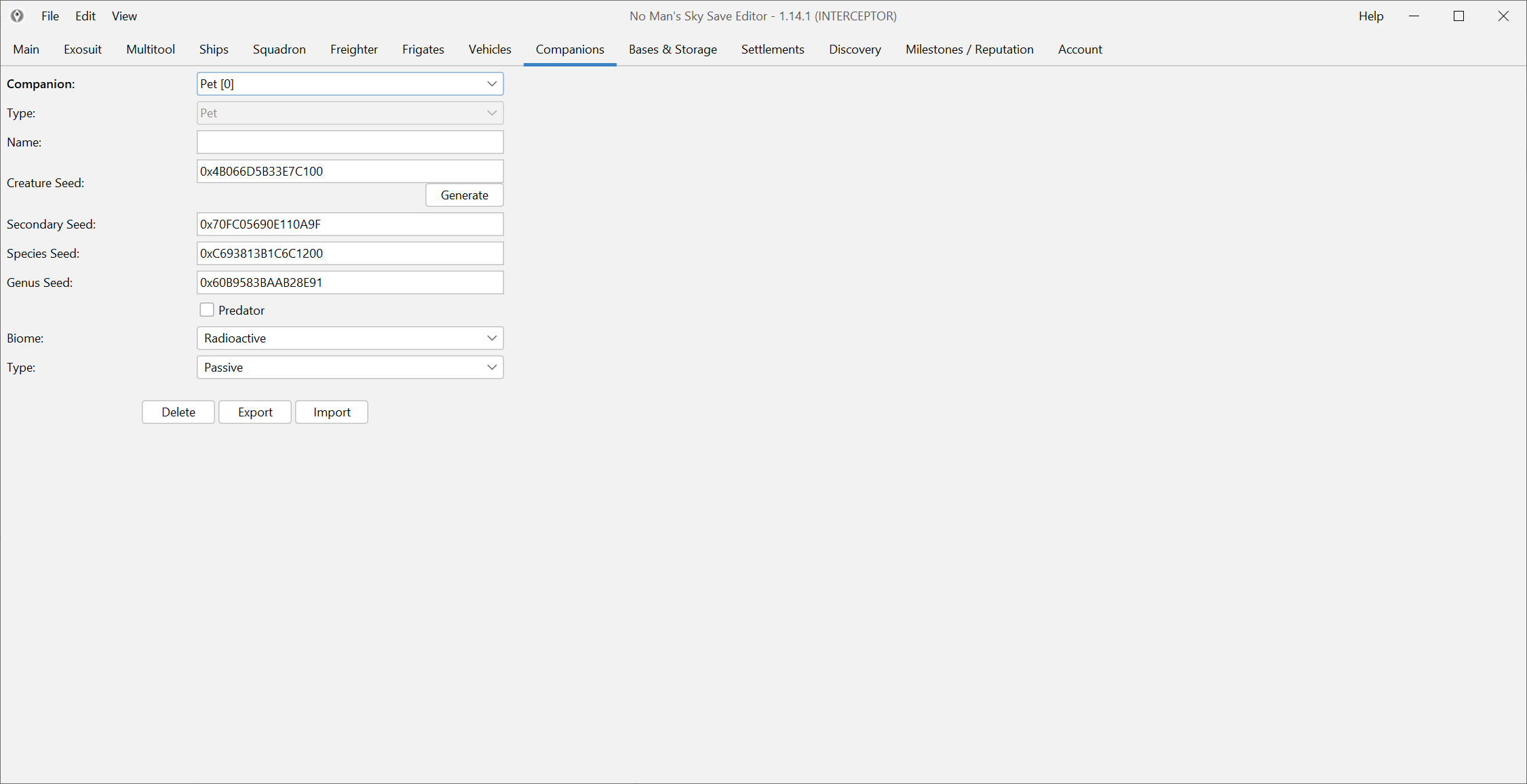The image size is (1527, 784).
Task: Expand the Biome dropdown set to Radioactive
Action: pos(350,338)
